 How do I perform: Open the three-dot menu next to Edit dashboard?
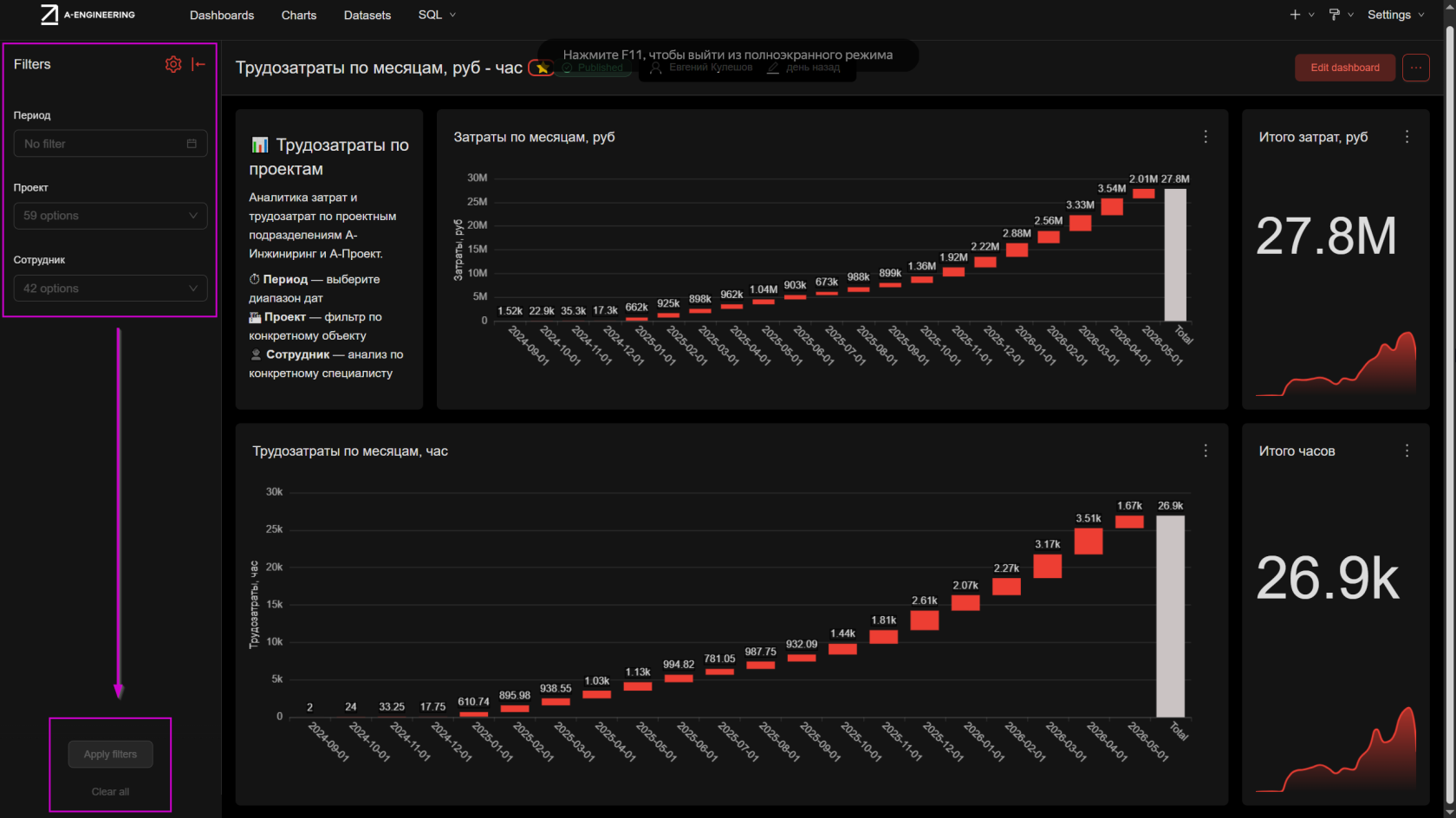click(1416, 68)
